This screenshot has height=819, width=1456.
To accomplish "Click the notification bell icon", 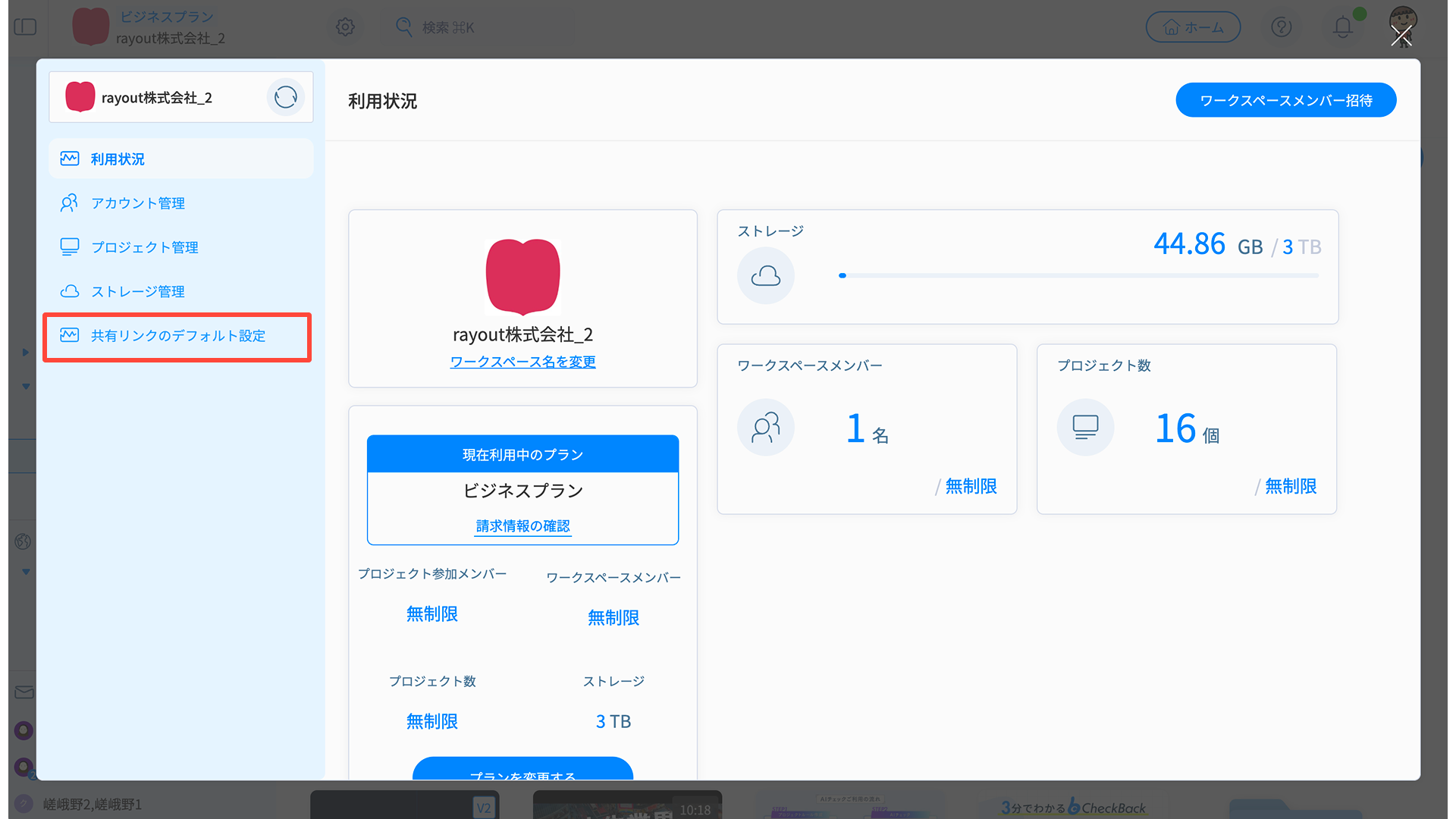I will coord(1342,27).
